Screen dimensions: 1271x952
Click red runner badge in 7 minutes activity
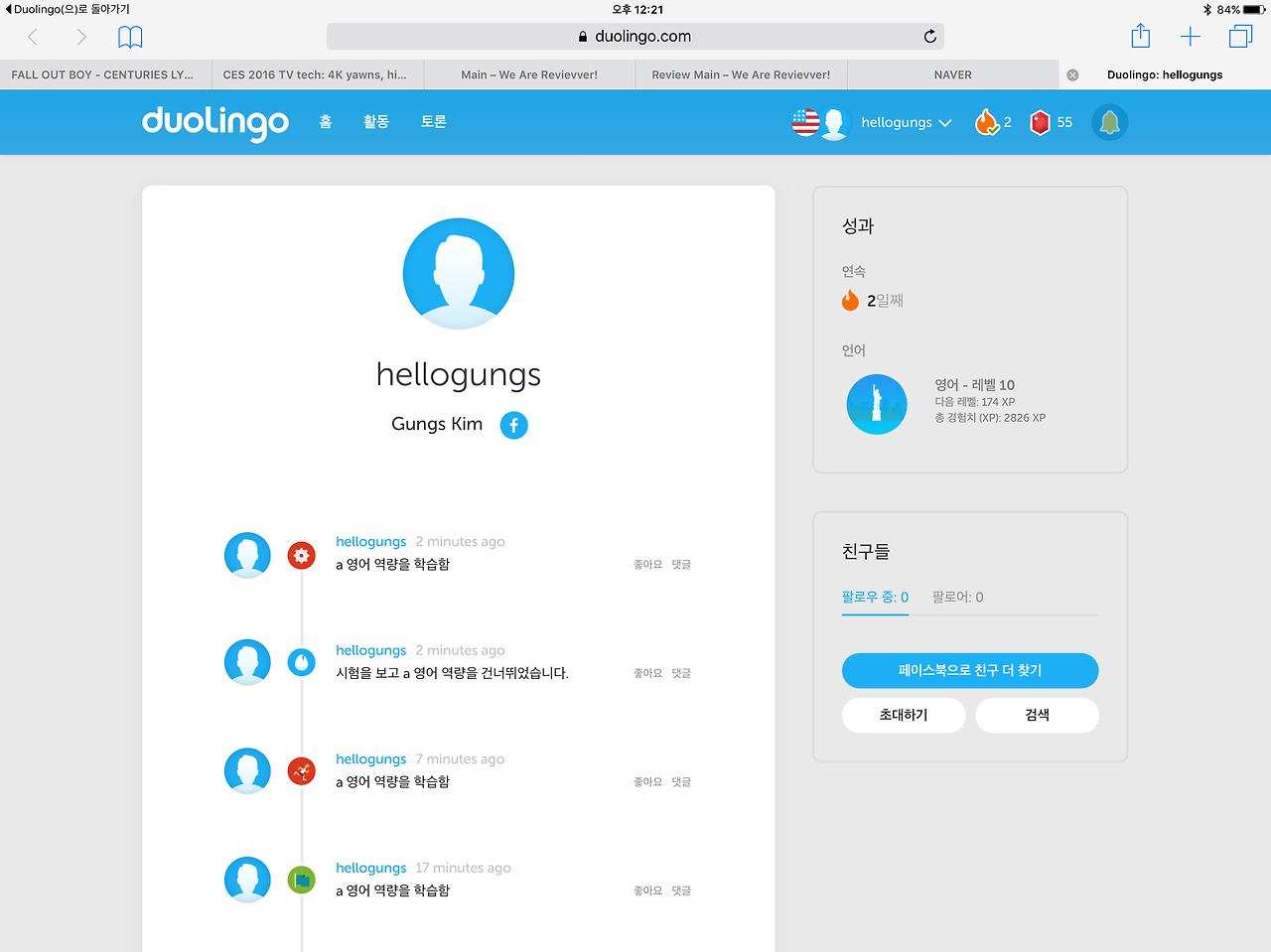coord(302,770)
